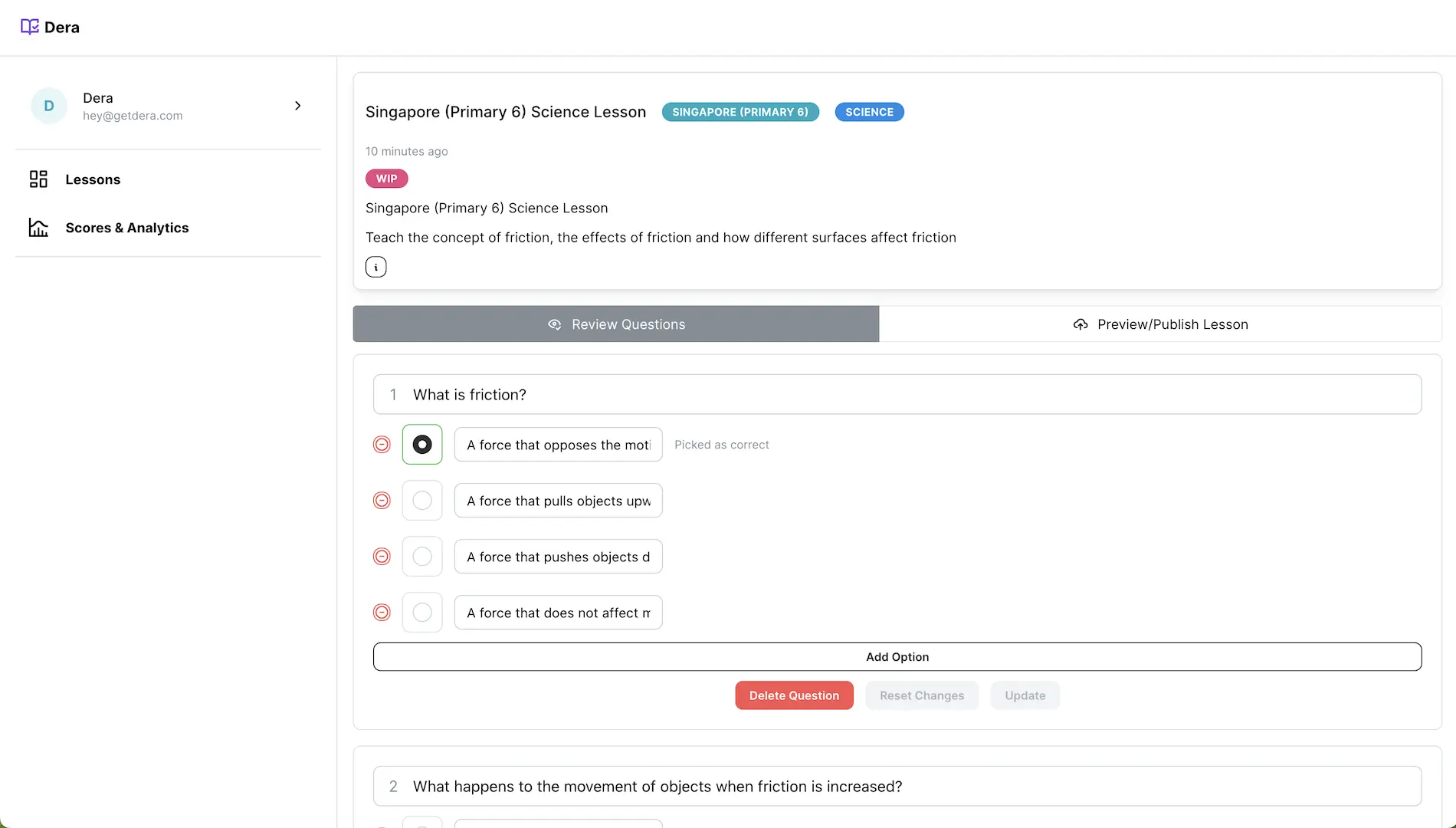Click the red Delete Question button
1456x828 pixels.
coord(794,695)
